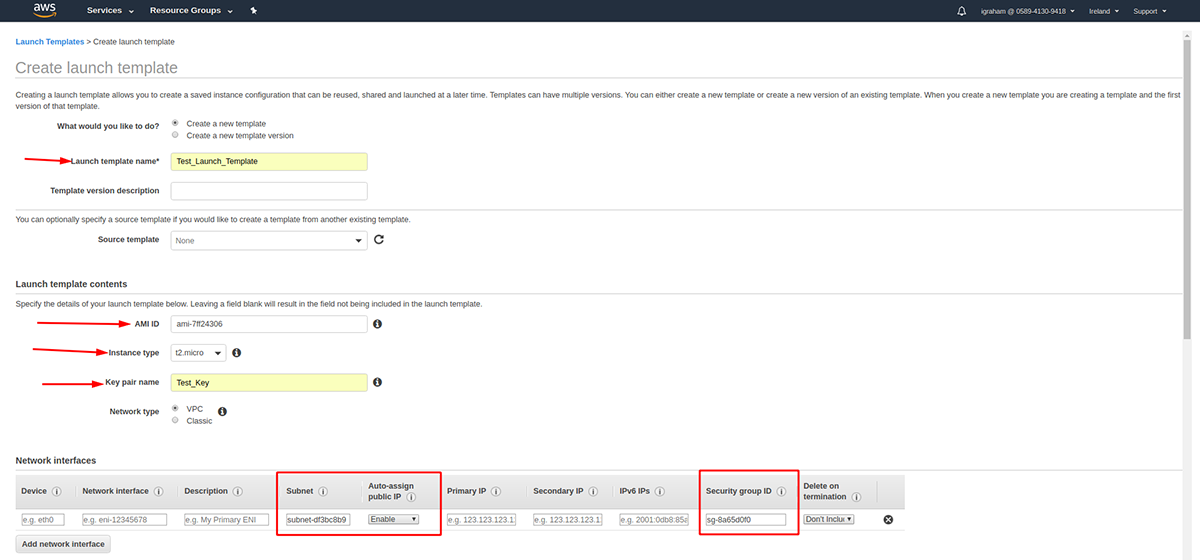Select Classic network type
The height and width of the screenshot is (560, 1200).
[175, 420]
